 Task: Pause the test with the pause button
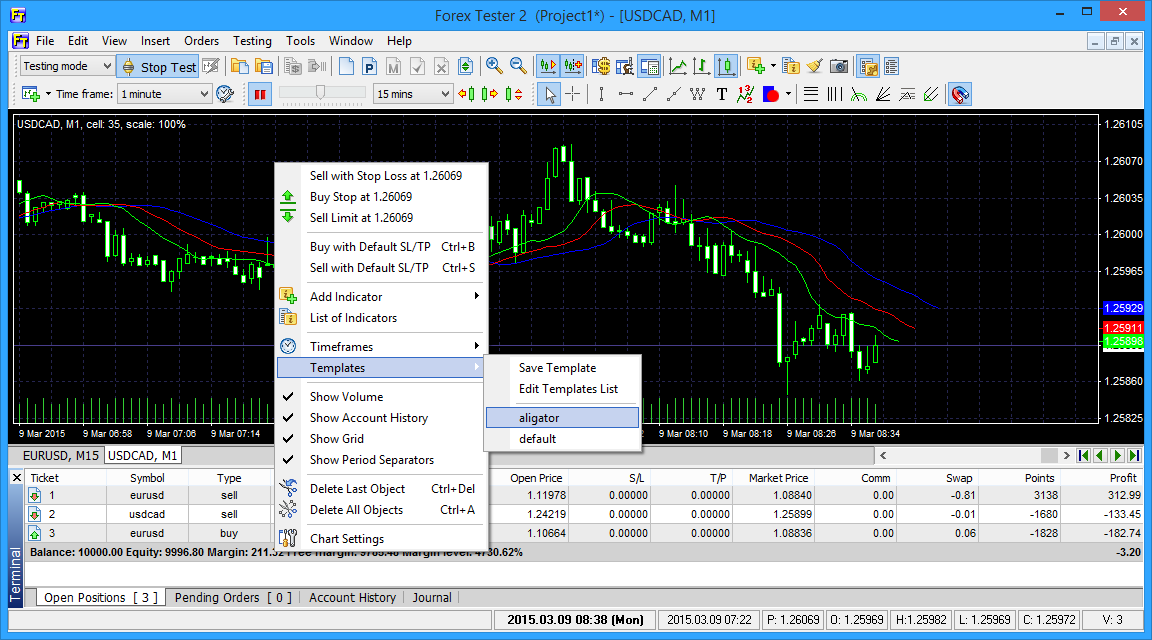coord(260,94)
